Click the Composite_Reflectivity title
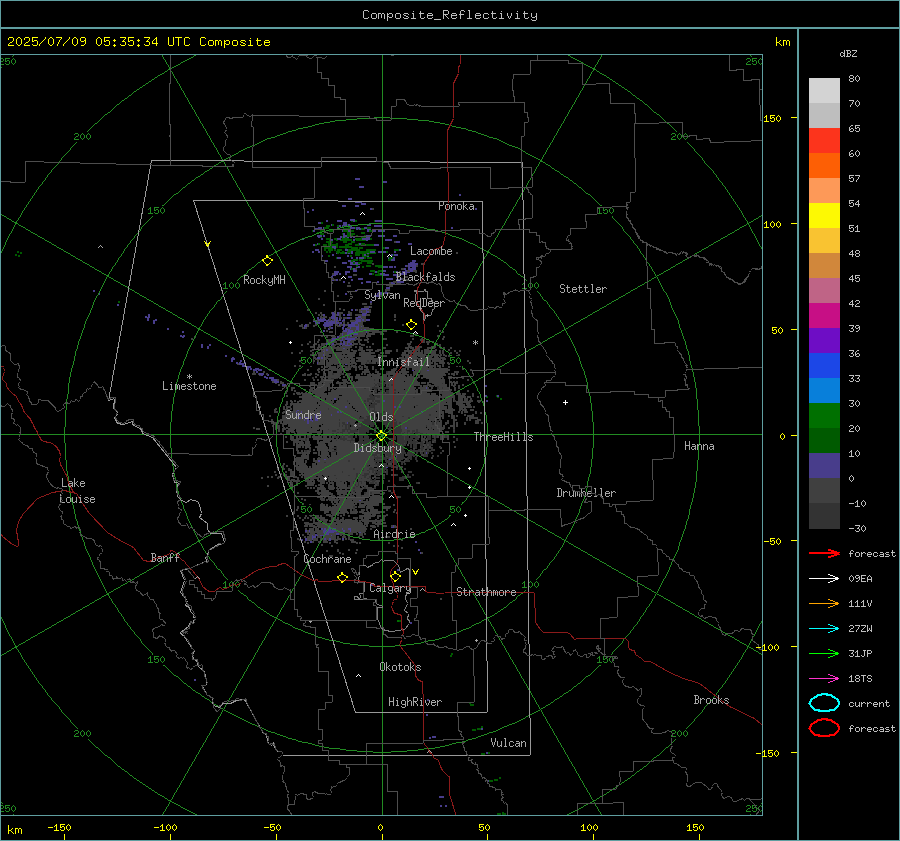Screen dimensions: 900x841 click(x=449, y=15)
